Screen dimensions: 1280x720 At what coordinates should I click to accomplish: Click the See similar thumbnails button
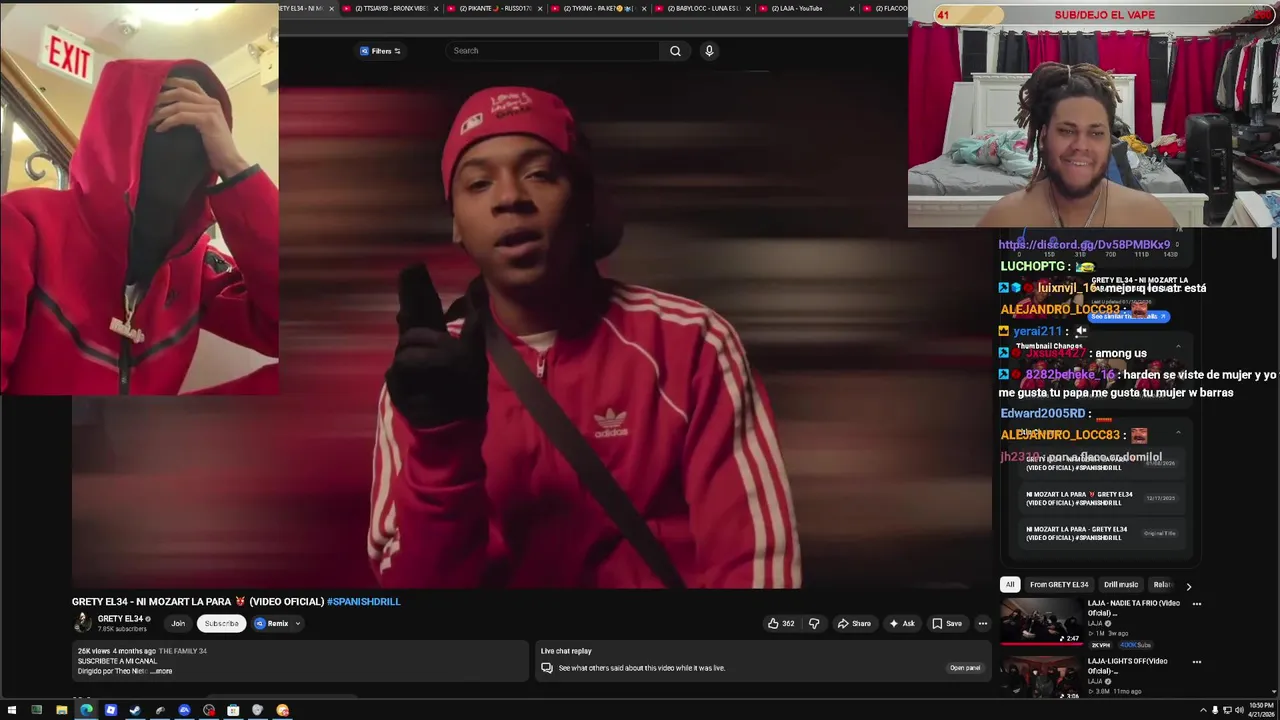click(x=1128, y=316)
